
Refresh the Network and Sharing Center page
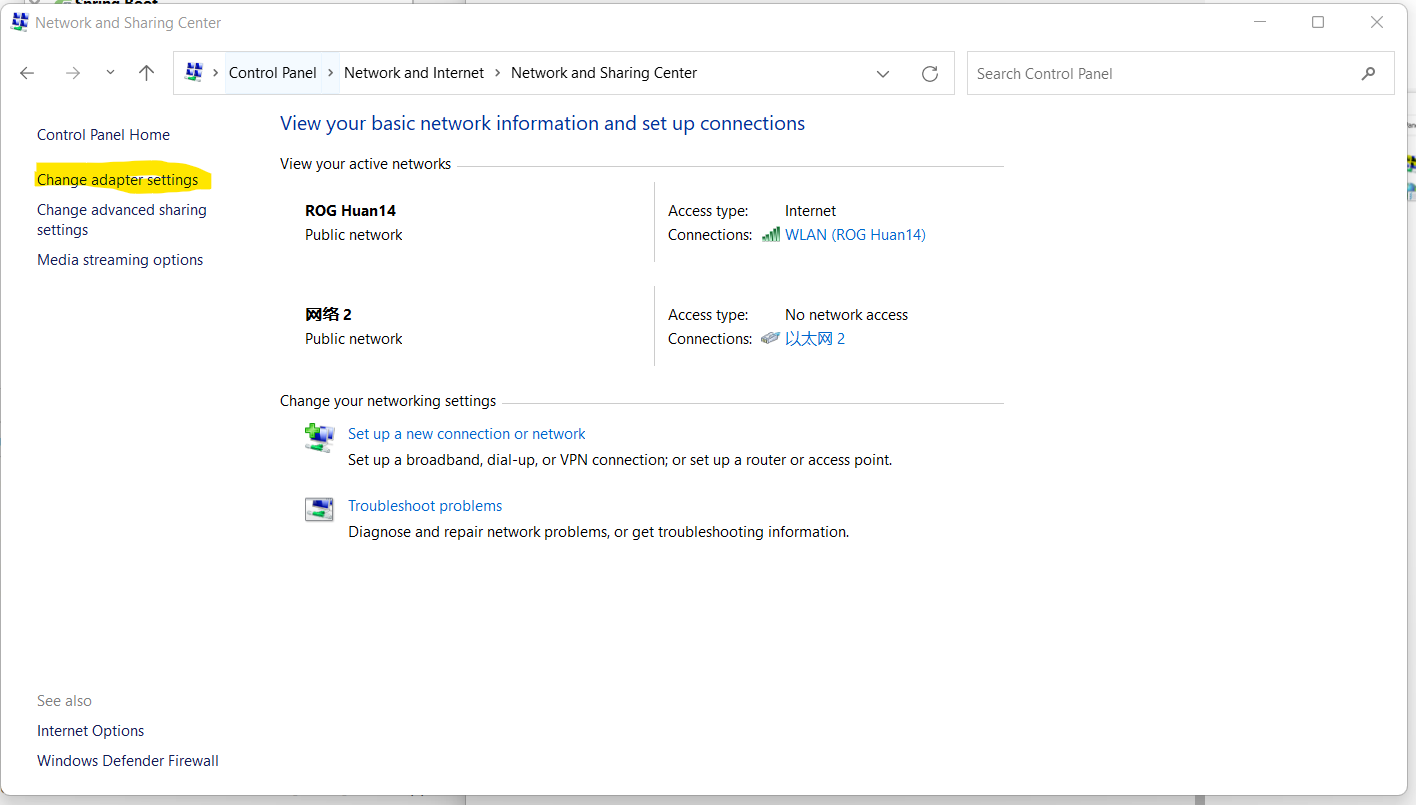tap(930, 74)
